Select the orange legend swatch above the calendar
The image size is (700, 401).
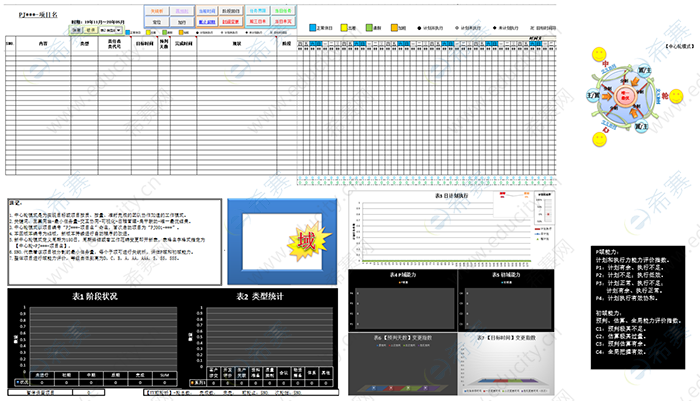pos(394,28)
